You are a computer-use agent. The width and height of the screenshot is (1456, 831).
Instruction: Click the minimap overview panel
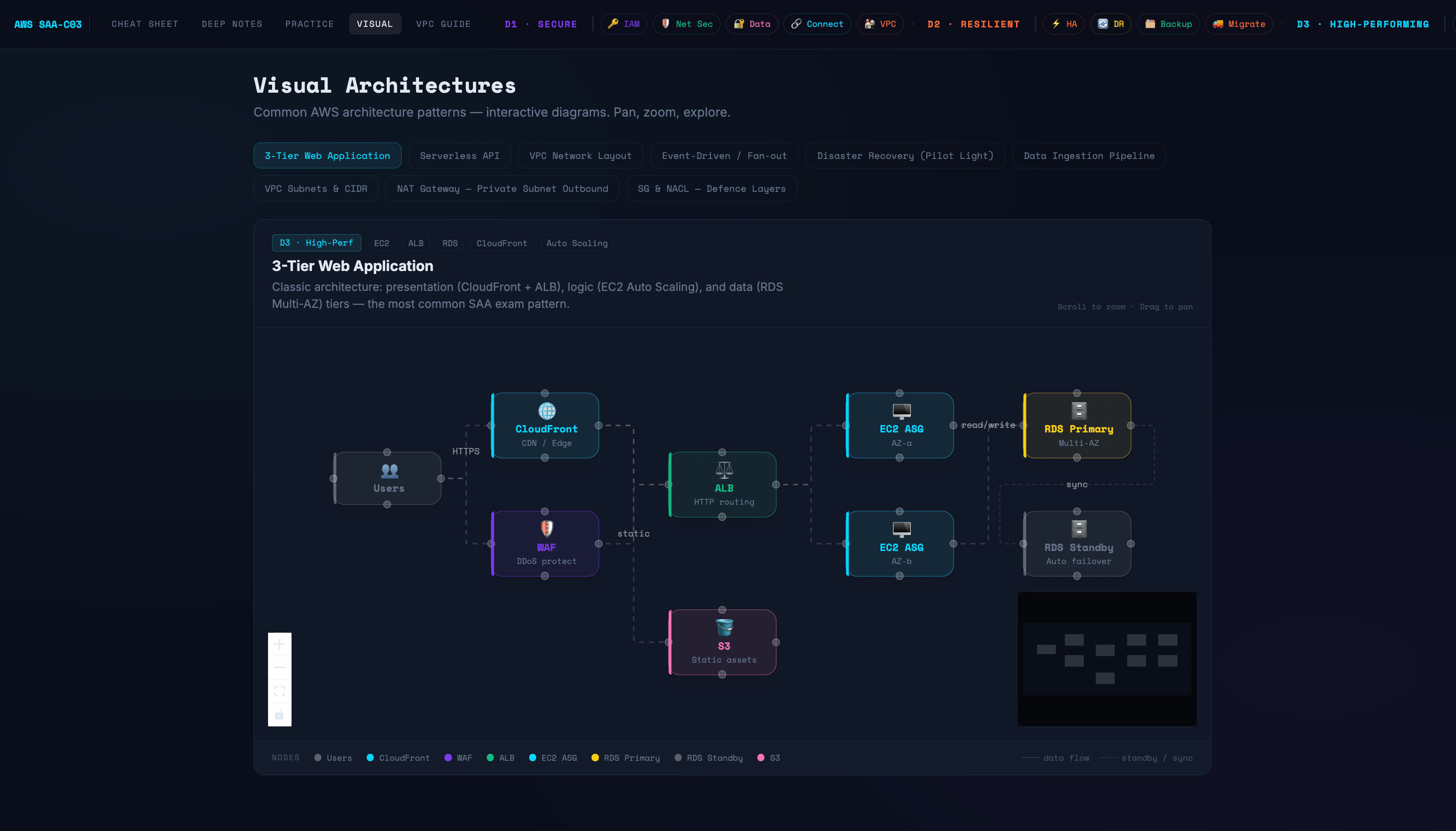[1107, 659]
